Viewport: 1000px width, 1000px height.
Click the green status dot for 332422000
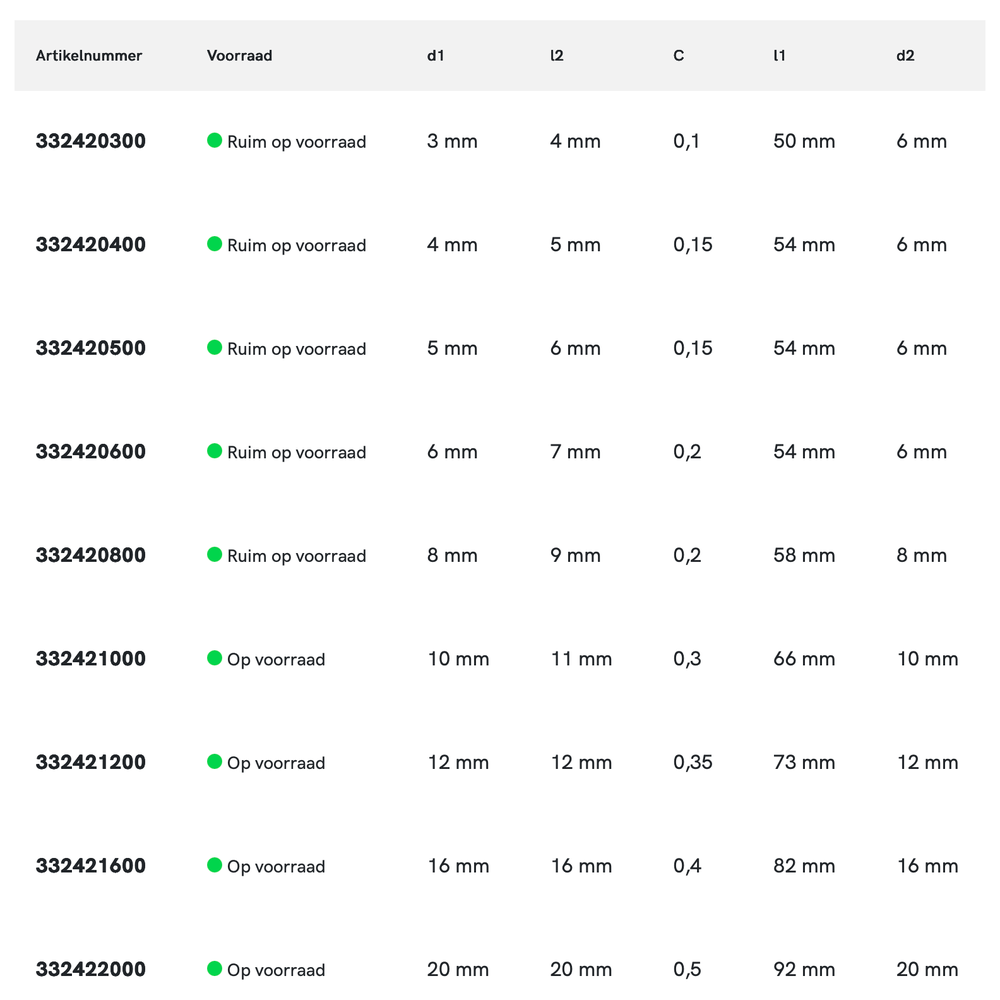coord(214,969)
